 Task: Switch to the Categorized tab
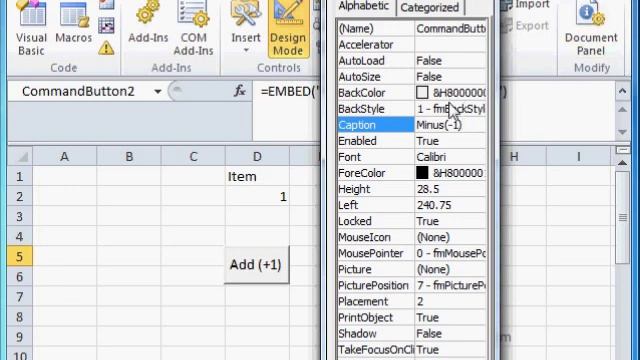tap(429, 7)
